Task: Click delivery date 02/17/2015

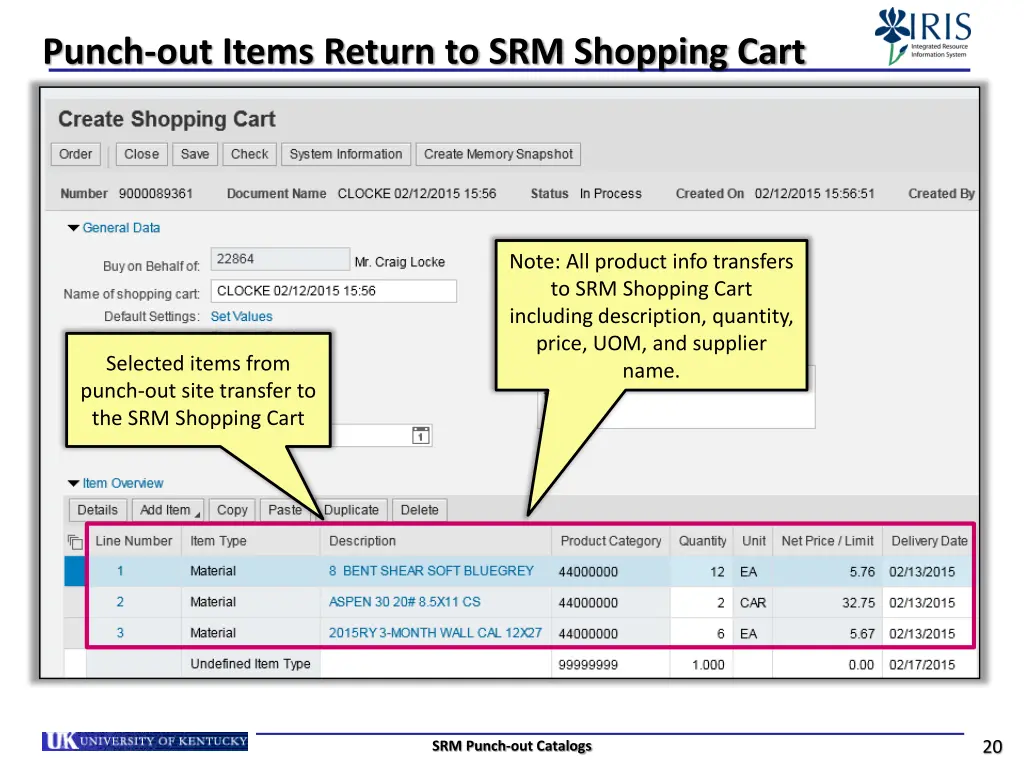Action: click(921, 665)
